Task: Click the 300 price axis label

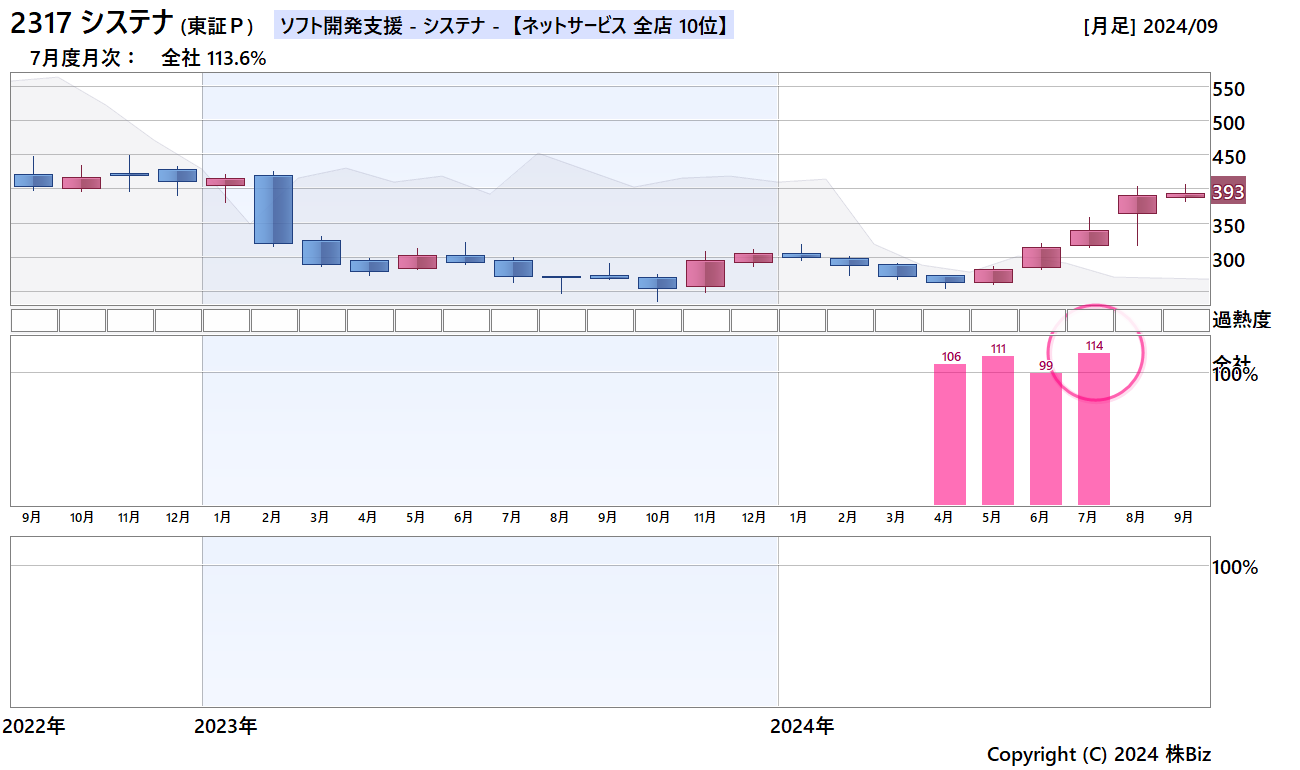Action: pyautogui.click(x=1228, y=260)
